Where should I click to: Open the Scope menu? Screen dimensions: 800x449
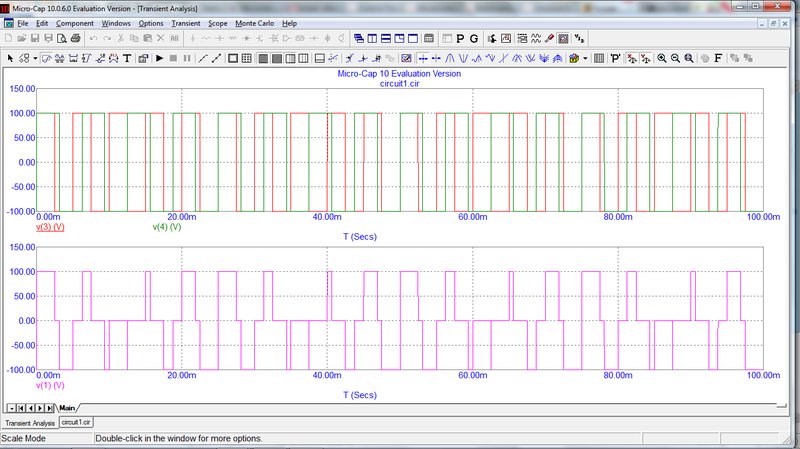[218, 22]
